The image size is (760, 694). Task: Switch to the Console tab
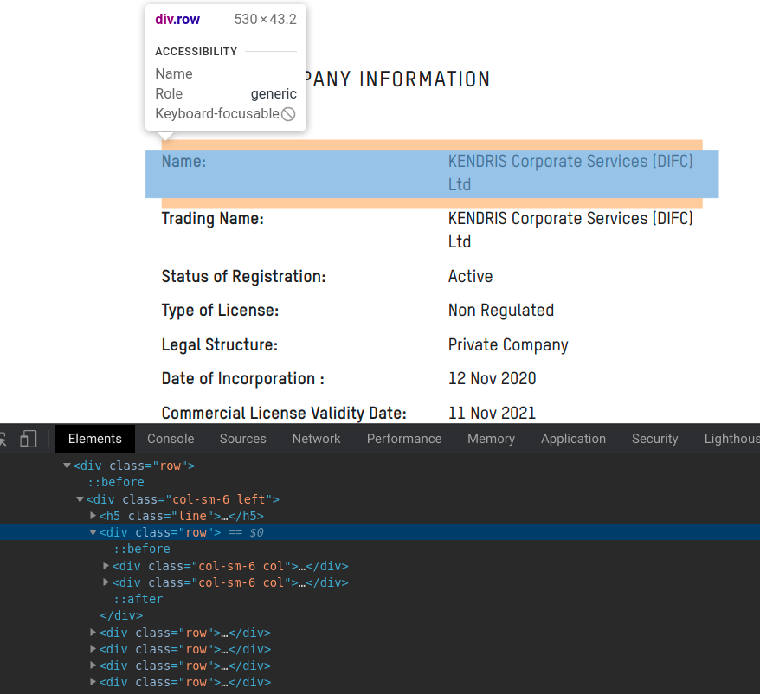pyautogui.click(x=171, y=439)
